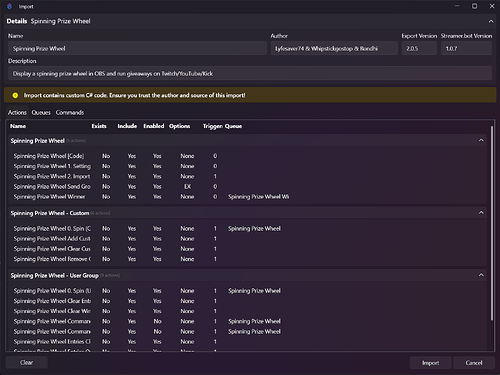Select the Spinning Prize Wheel Remove row
This screenshot has height=375, width=500.
coord(247,259)
